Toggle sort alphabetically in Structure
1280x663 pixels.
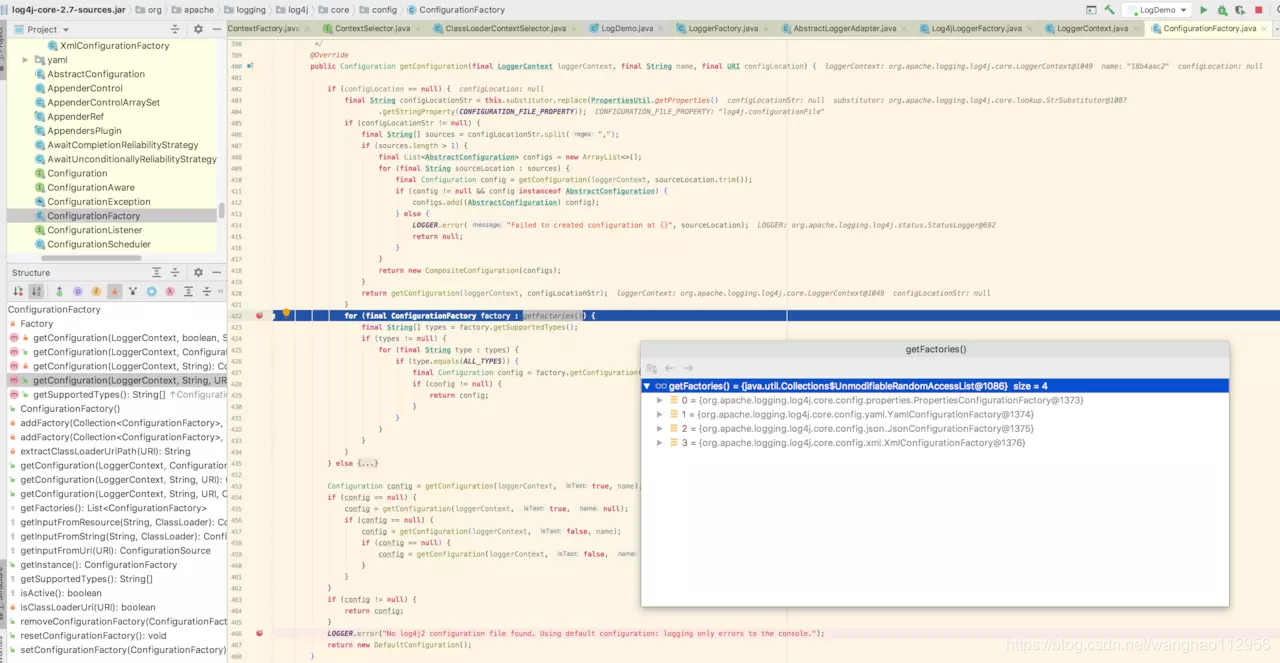(36, 291)
